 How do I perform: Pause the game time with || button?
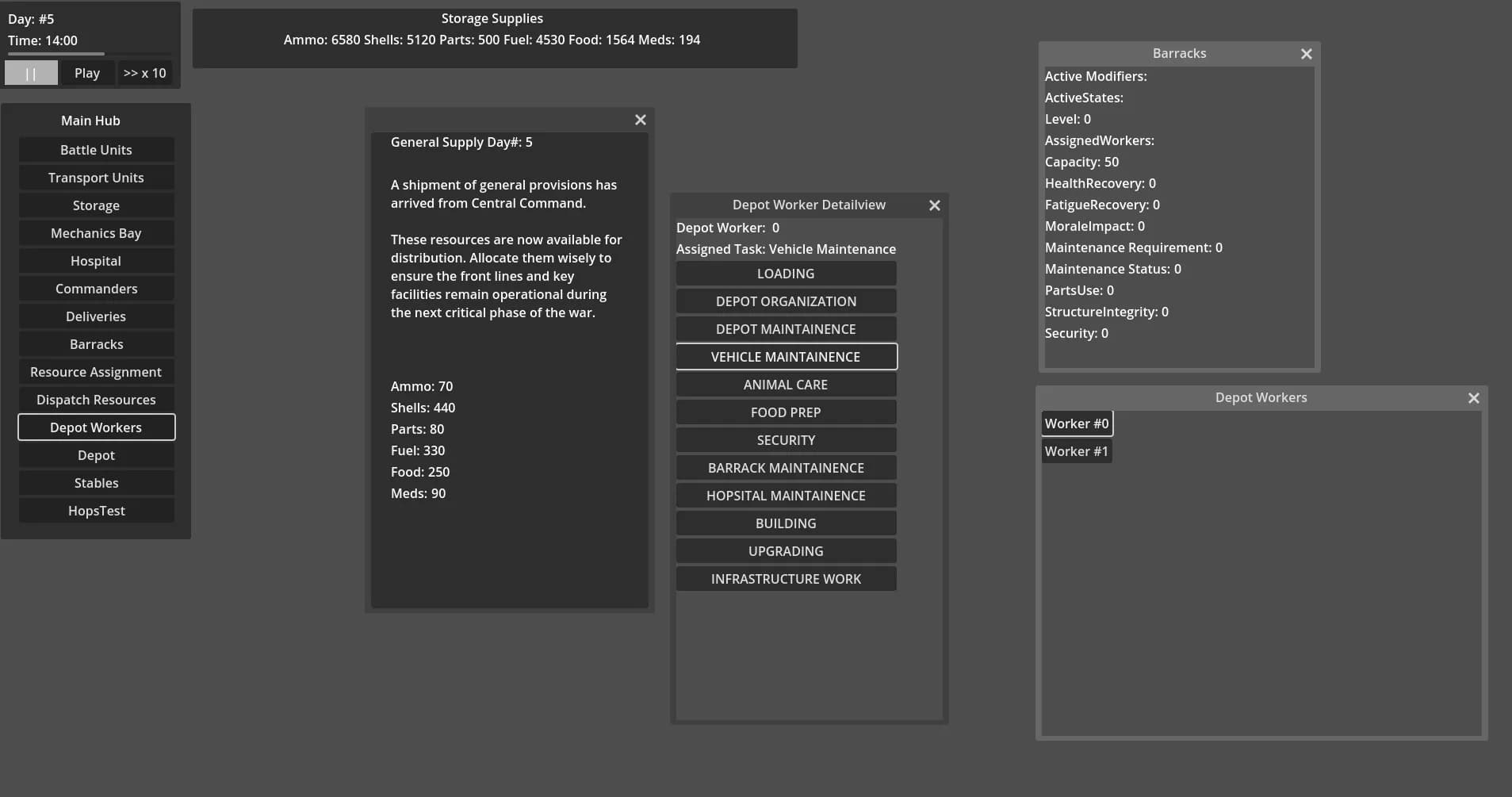(31, 73)
